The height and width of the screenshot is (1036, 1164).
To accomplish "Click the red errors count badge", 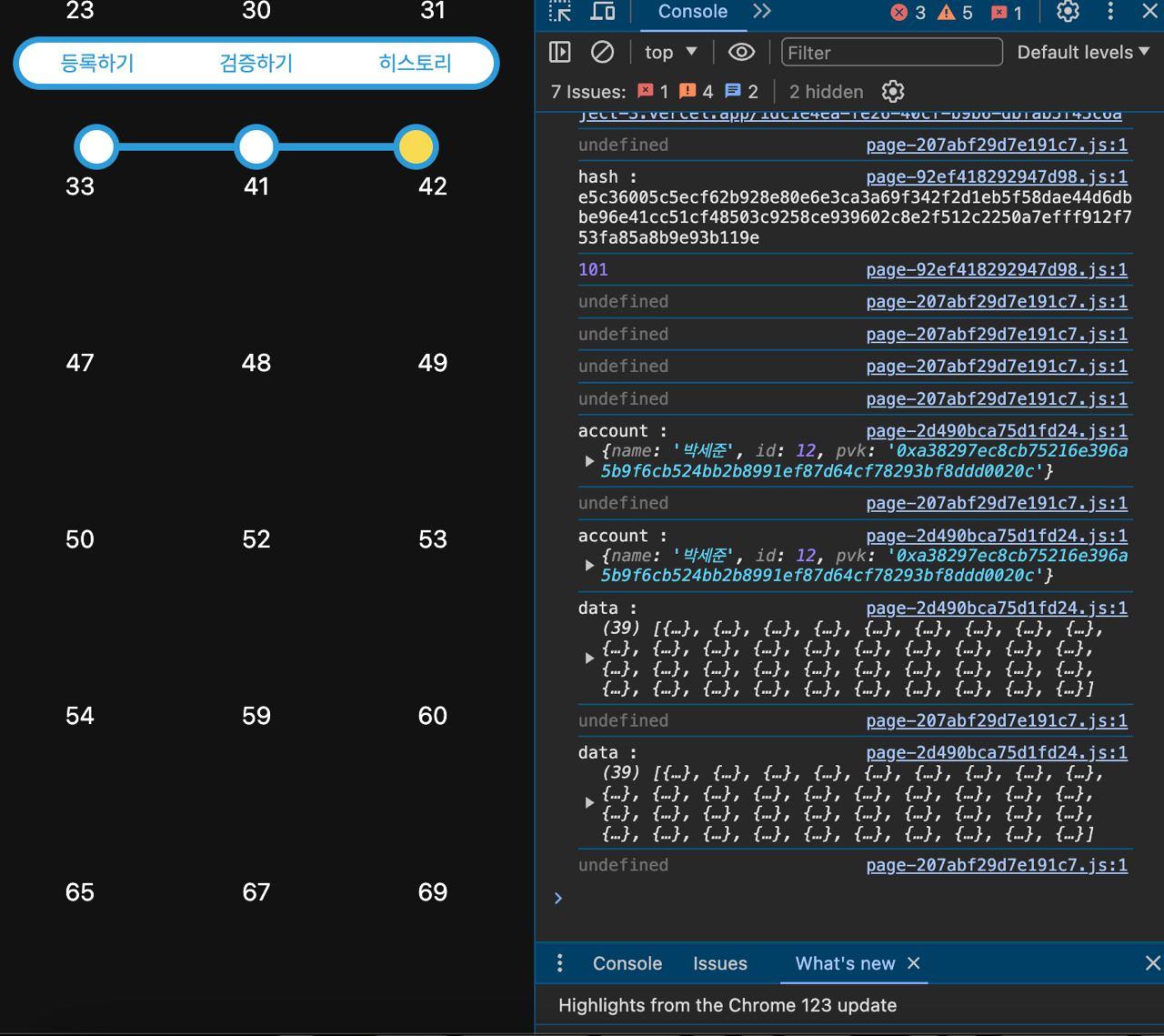I will coord(908,12).
